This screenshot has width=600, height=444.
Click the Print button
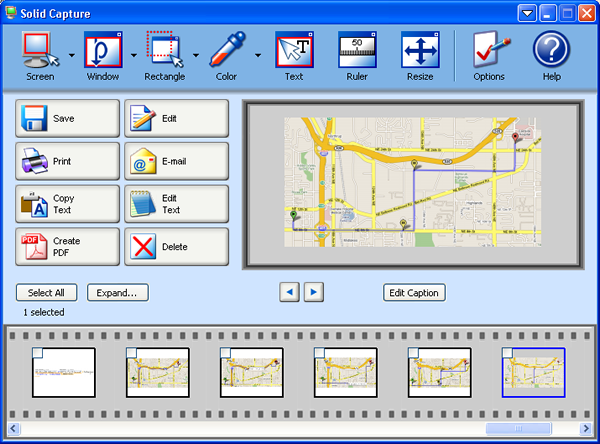[67, 161]
